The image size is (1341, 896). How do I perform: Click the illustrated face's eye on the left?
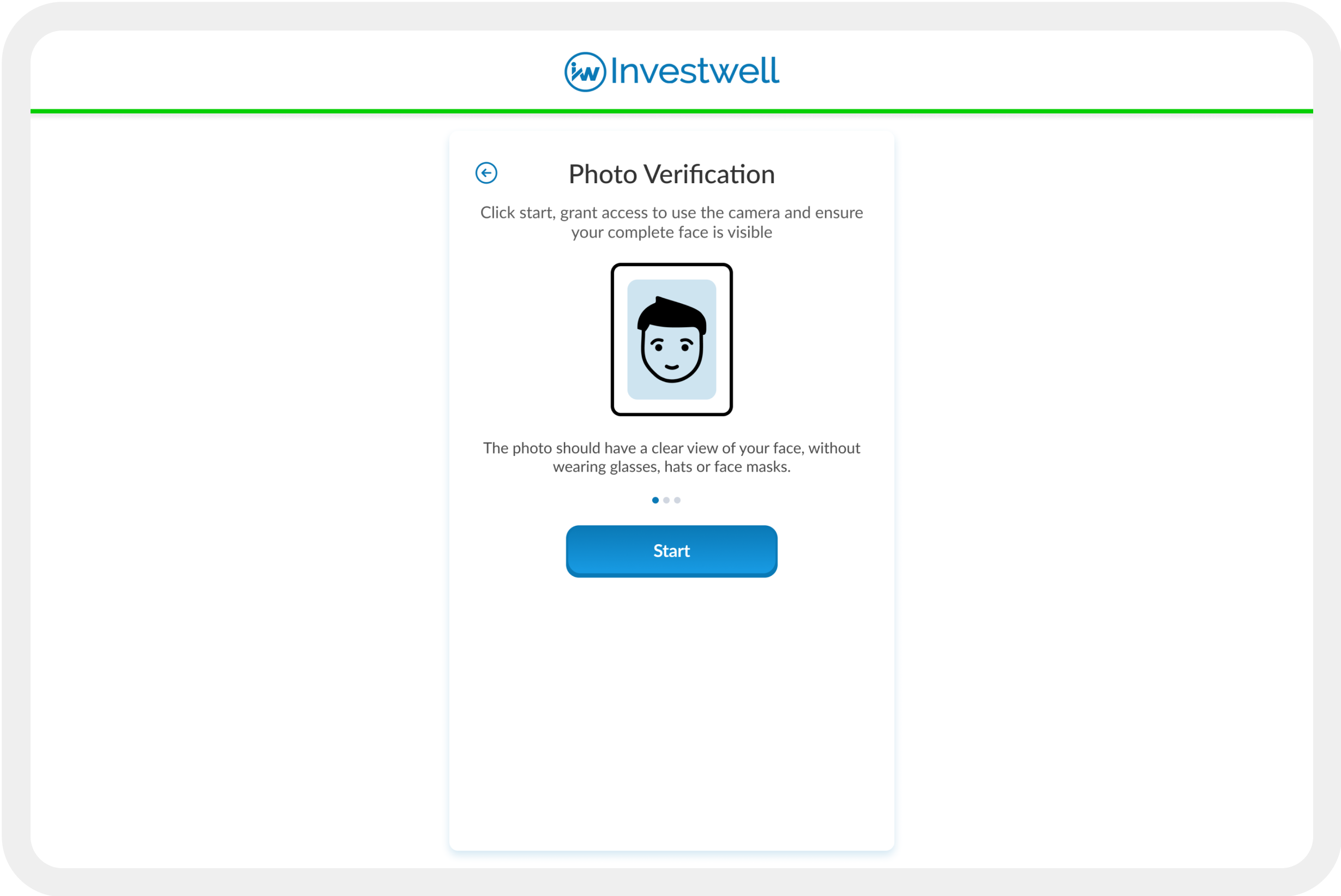pos(659,347)
